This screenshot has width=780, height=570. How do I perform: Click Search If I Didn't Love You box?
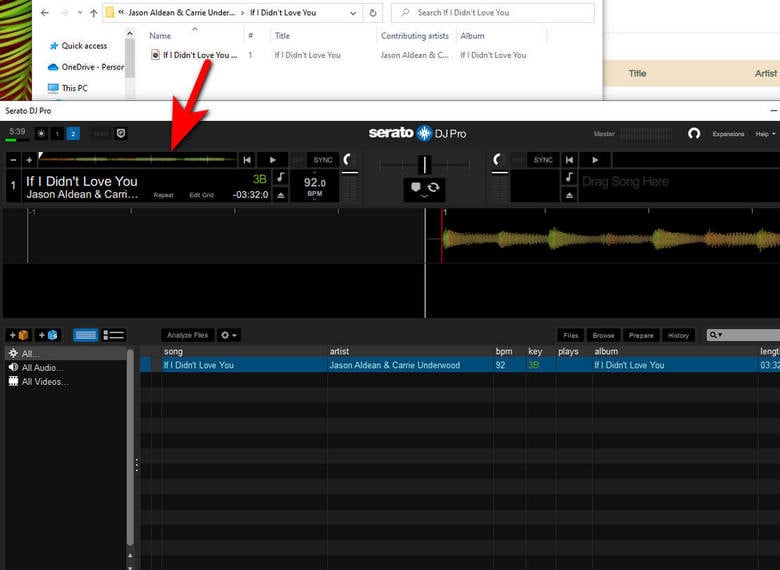tap(492, 13)
